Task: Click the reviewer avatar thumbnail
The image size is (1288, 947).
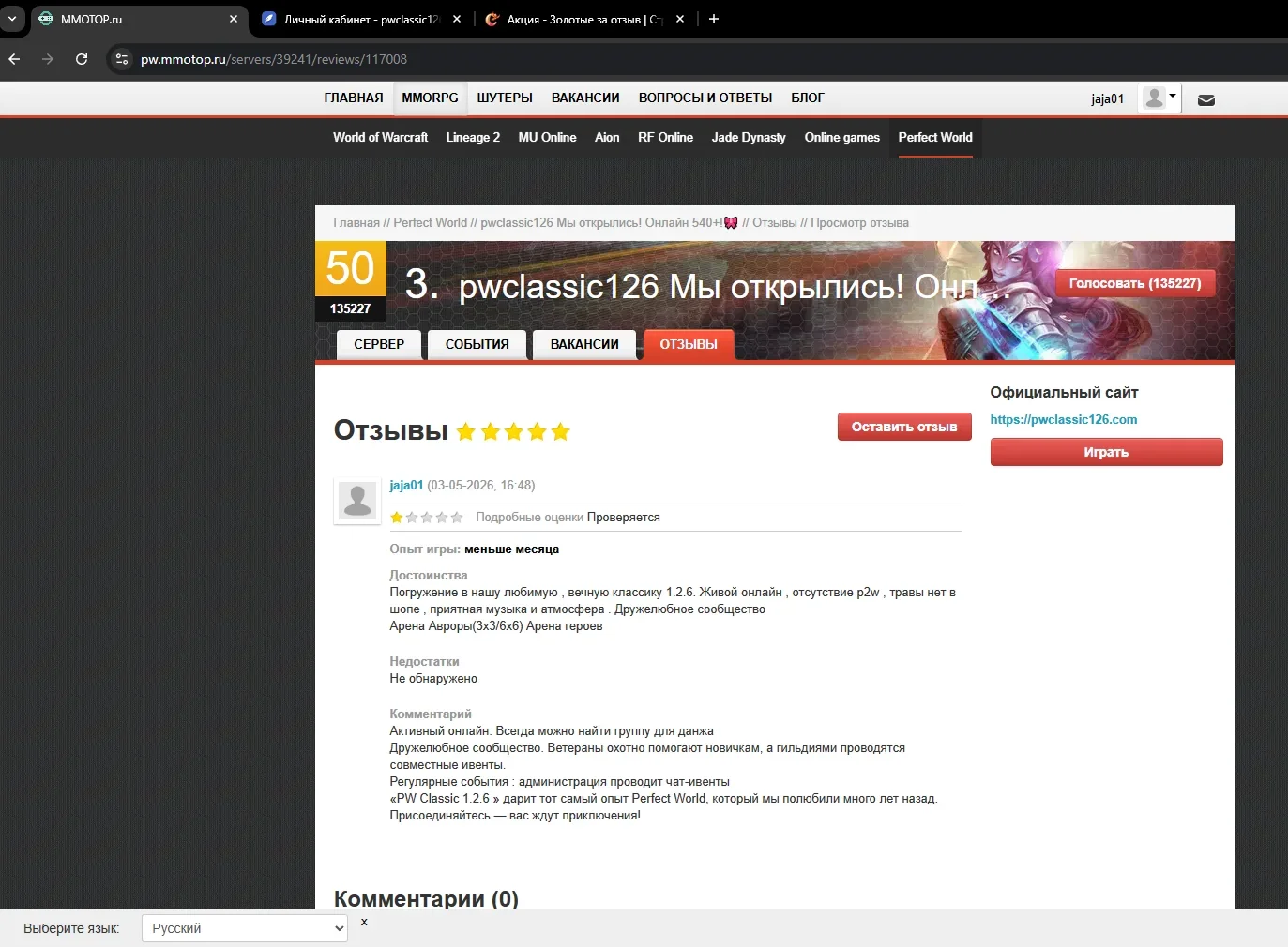Action: point(357,501)
